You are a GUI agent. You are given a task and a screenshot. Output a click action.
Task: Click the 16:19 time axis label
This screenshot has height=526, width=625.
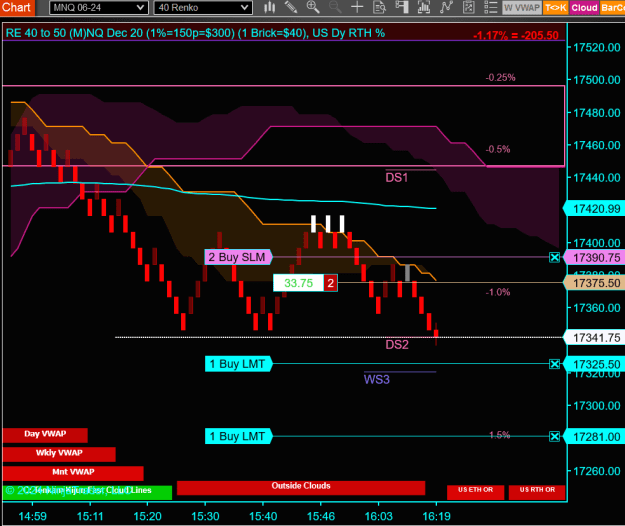pyautogui.click(x=436, y=516)
